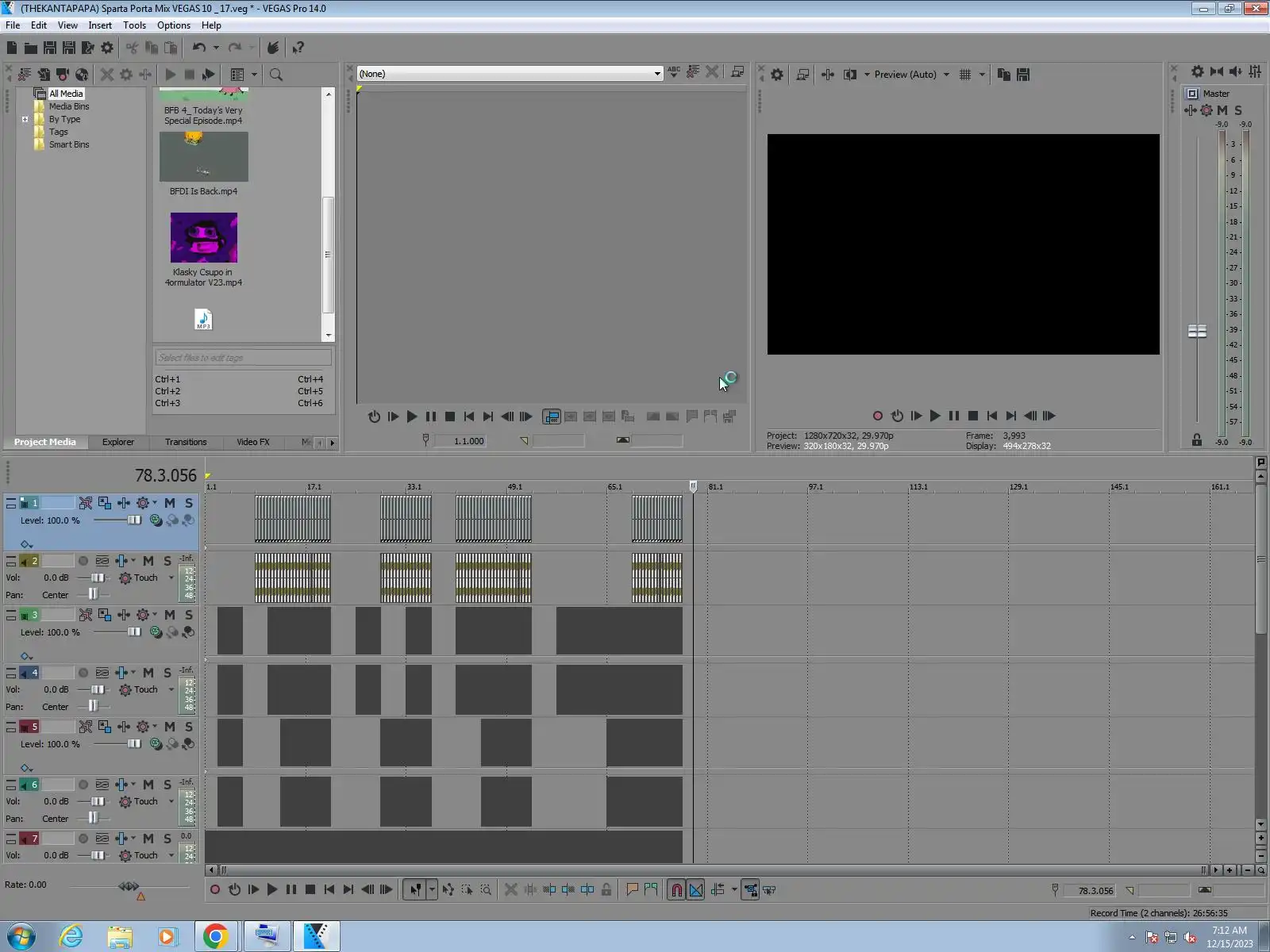Toggle Enable Snapping magnet button

click(x=676, y=890)
